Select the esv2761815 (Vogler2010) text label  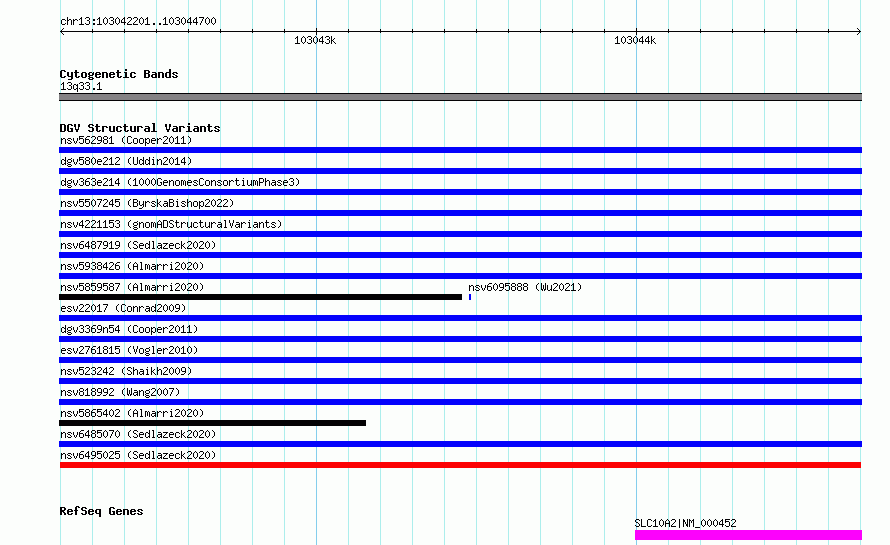point(129,350)
